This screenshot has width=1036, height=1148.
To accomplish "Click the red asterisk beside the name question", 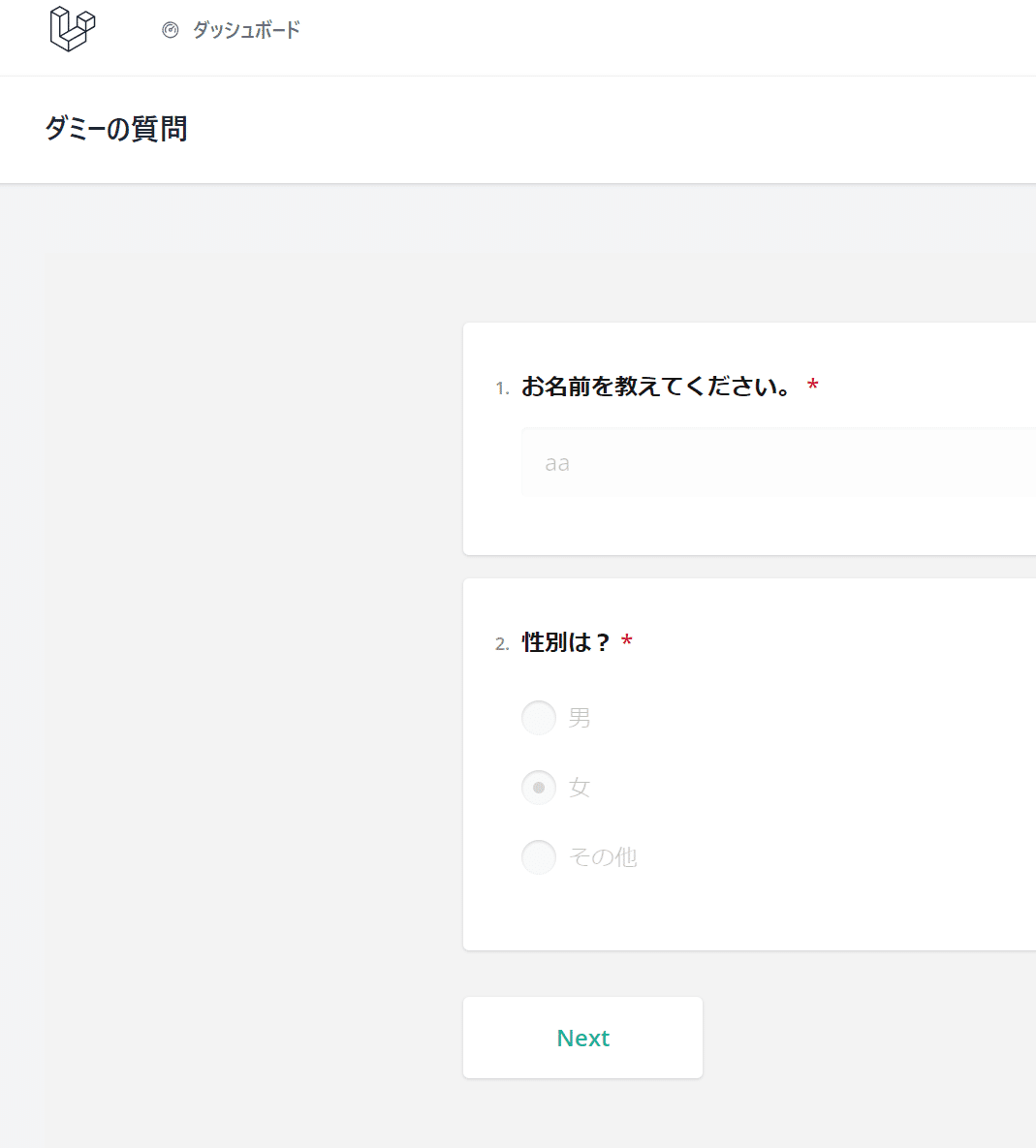I will pos(812,386).
